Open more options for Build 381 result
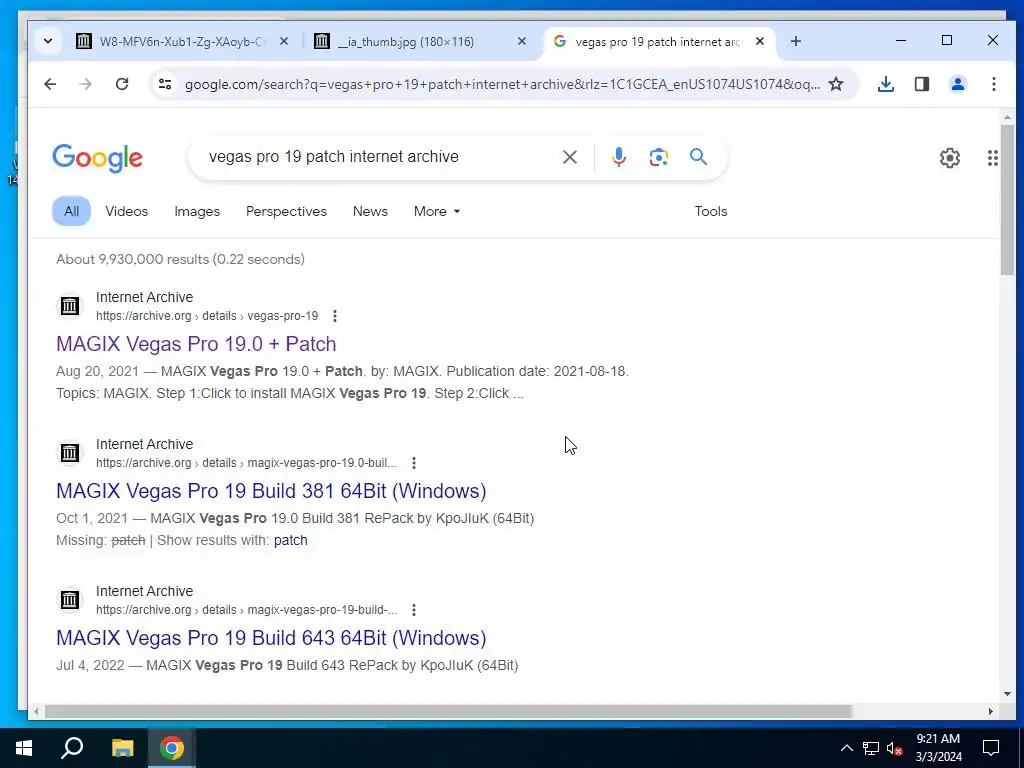This screenshot has width=1024, height=768. [413, 463]
